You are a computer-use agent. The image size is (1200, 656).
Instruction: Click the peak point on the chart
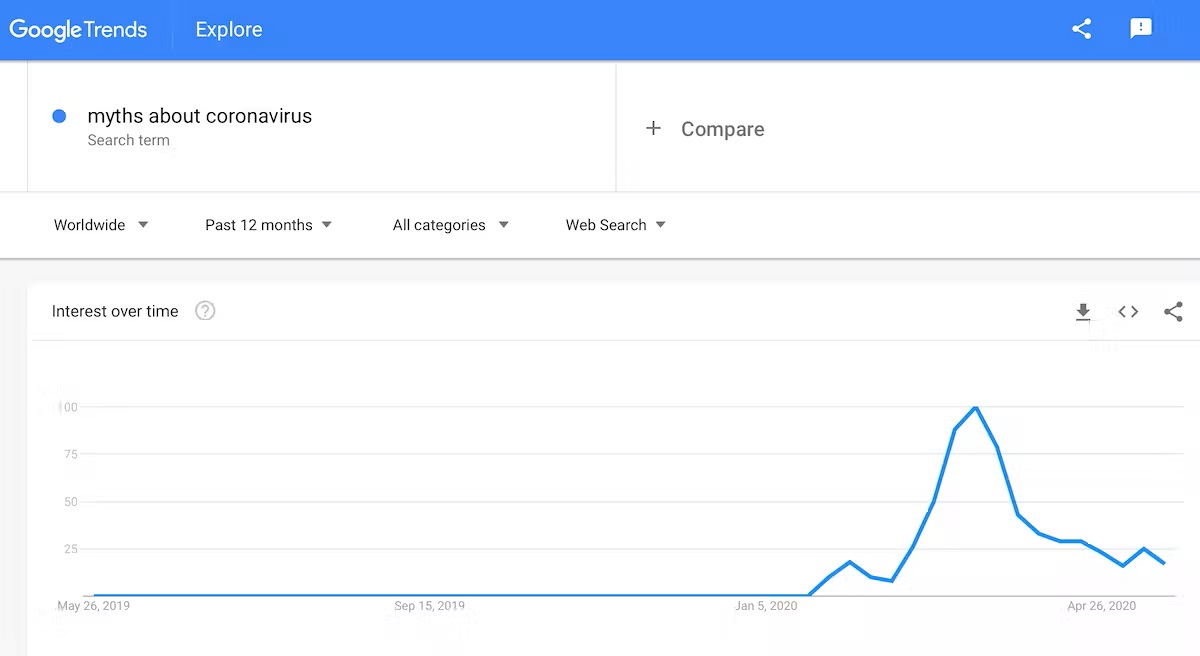click(x=976, y=407)
